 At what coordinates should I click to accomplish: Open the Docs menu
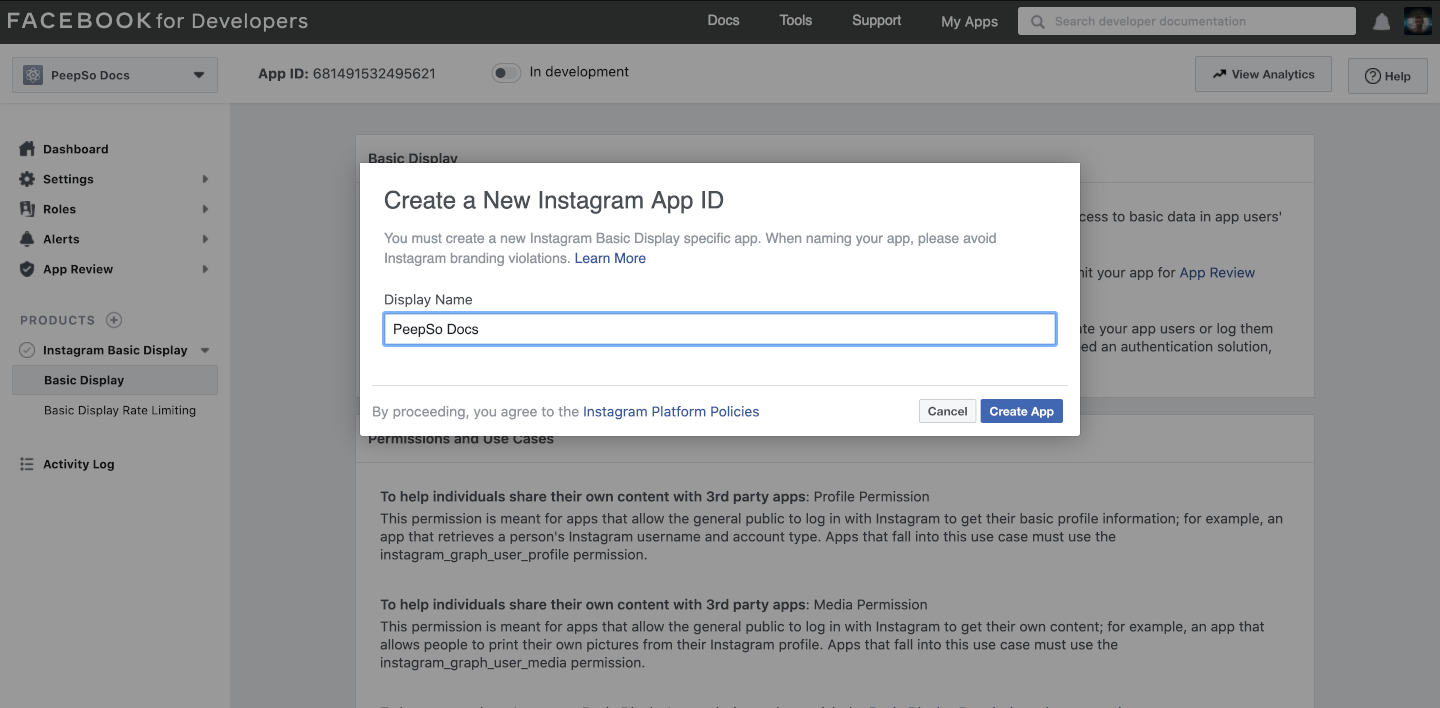click(x=723, y=20)
